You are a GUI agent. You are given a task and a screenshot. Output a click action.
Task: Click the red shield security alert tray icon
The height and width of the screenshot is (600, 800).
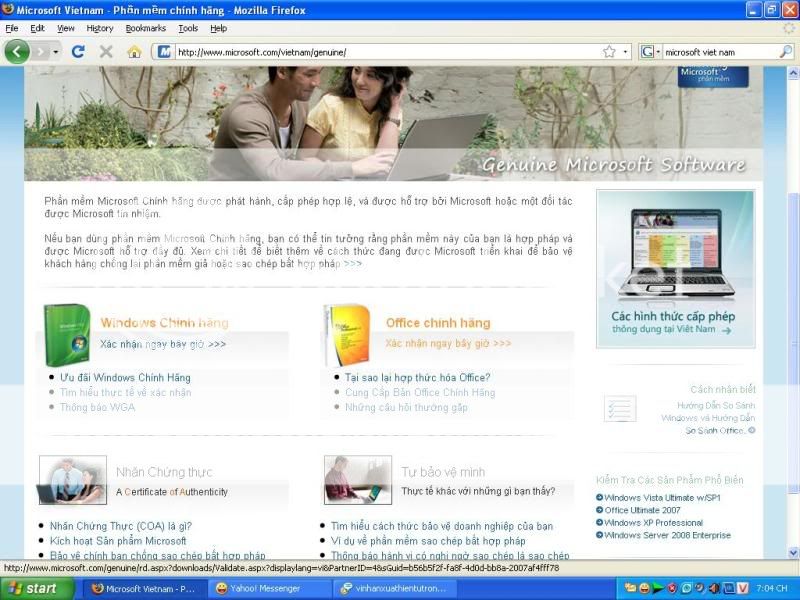[672, 589]
